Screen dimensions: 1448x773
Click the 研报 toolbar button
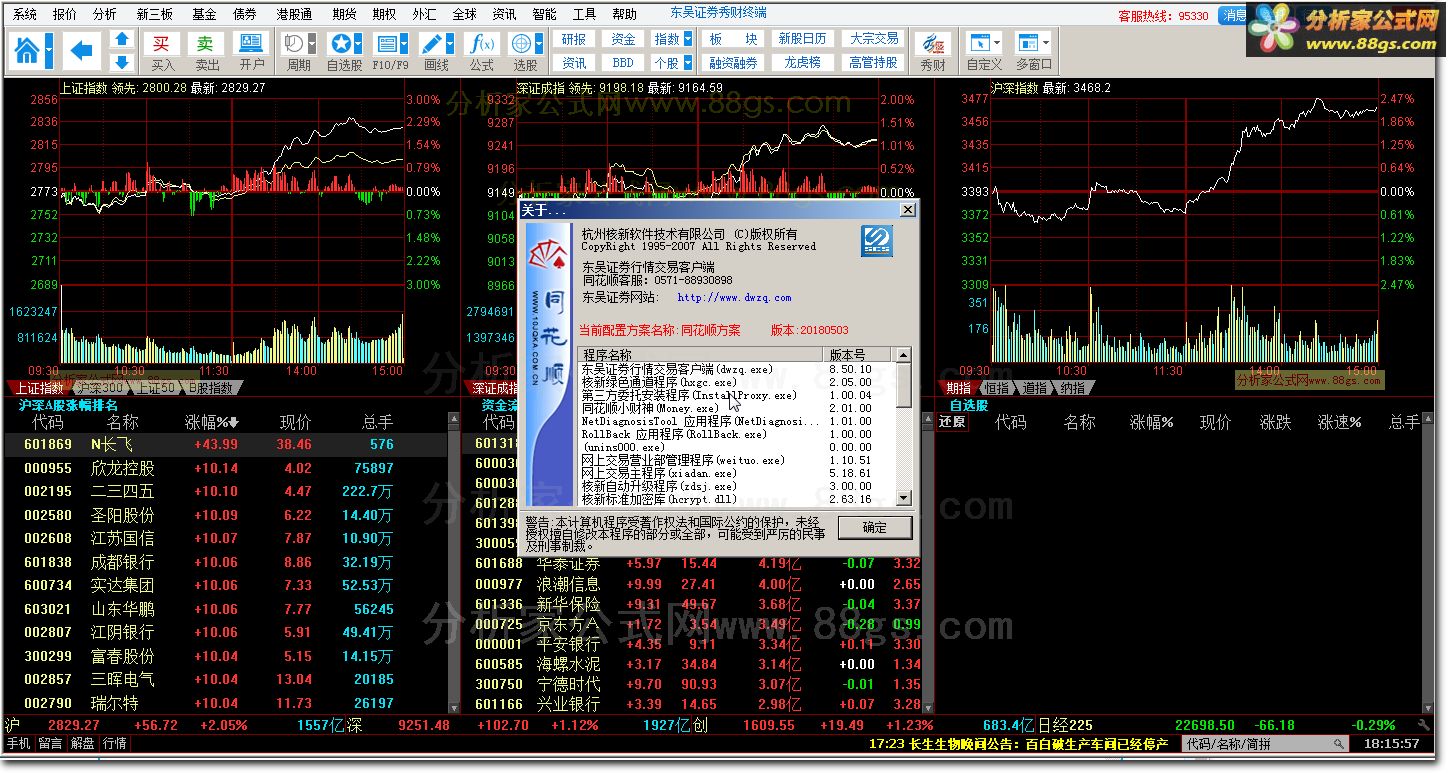coord(574,39)
